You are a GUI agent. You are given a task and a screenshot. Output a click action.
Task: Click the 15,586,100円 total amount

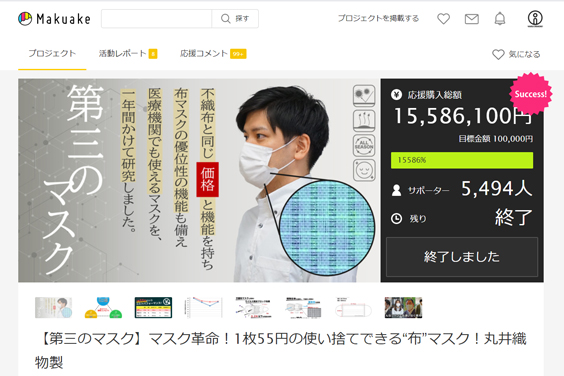click(x=463, y=116)
